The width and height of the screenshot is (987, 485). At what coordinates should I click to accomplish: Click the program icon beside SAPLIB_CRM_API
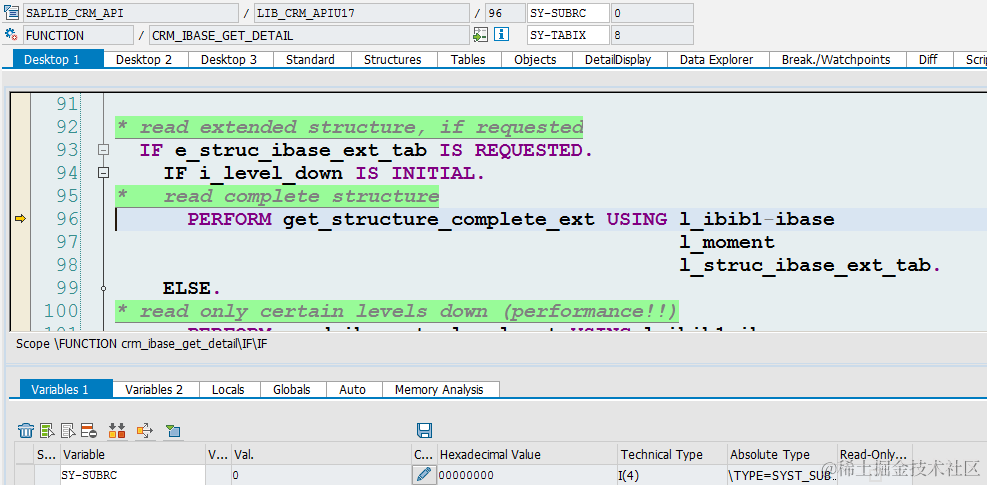point(11,13)
